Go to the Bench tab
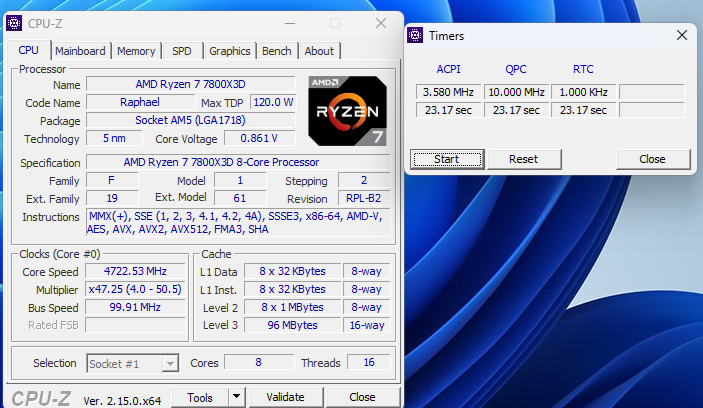Viewport: 703px width, 408px height. pyautogui.click(x=277, y=51)
